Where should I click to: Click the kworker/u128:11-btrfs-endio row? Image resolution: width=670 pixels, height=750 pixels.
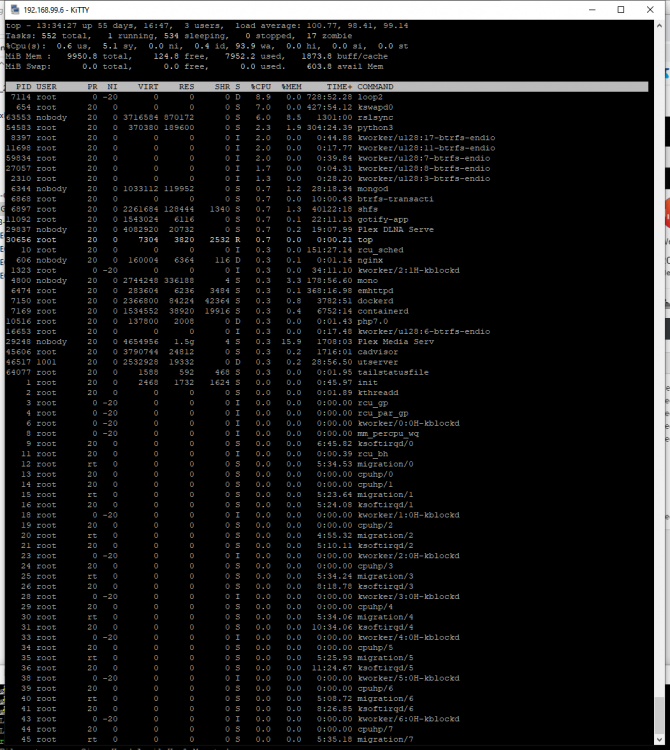[327, 148]
